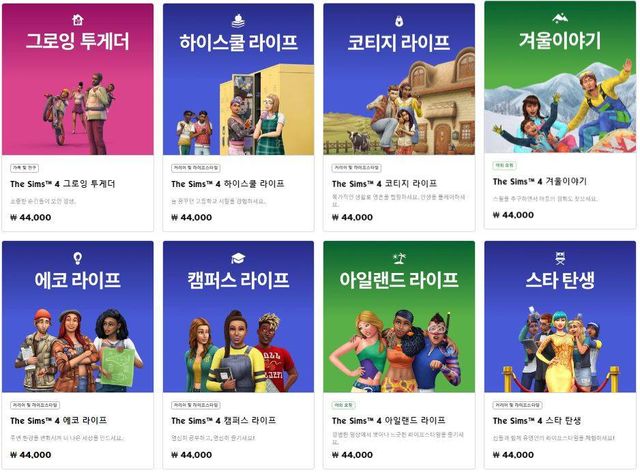
Task: Open The Sims 4 겨울이야기 title link
Action: point(540,182)
